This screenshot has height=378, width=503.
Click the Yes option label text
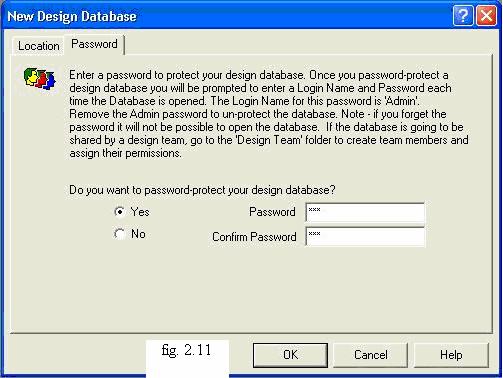(140, 212)
